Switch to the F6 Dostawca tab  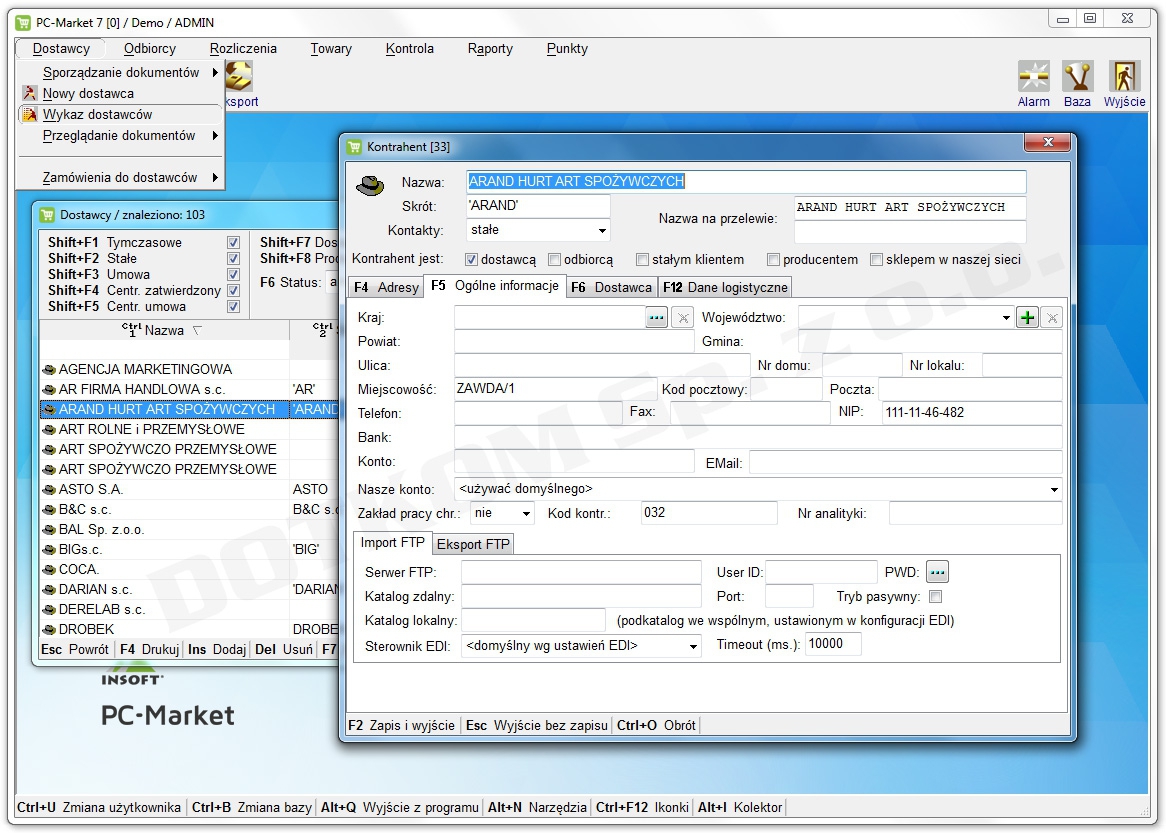click(x=611, y=287)
